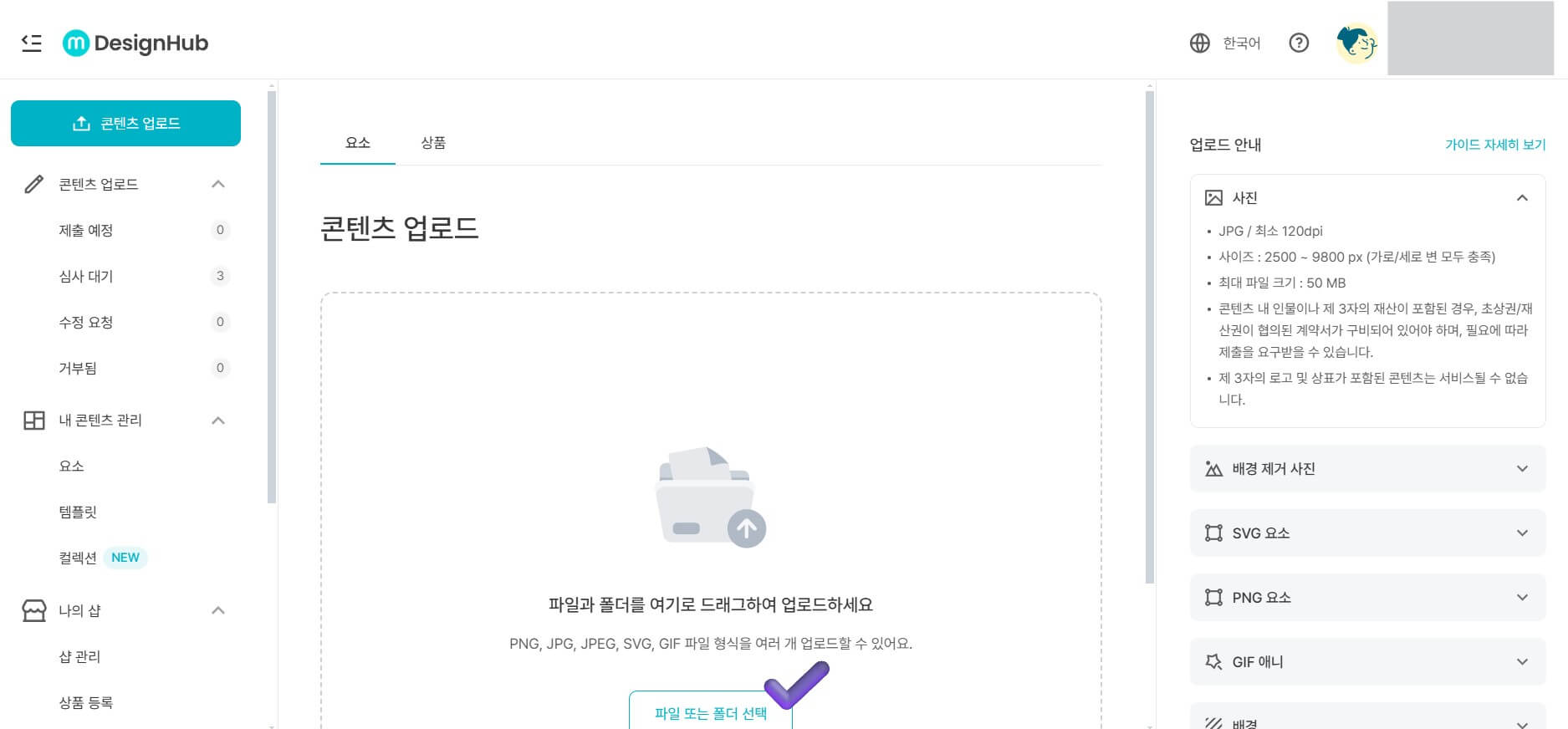Screen dimensions: 1568x729
Task: Click the shop icon beside 나의 샵
Action: pos(33,610)
